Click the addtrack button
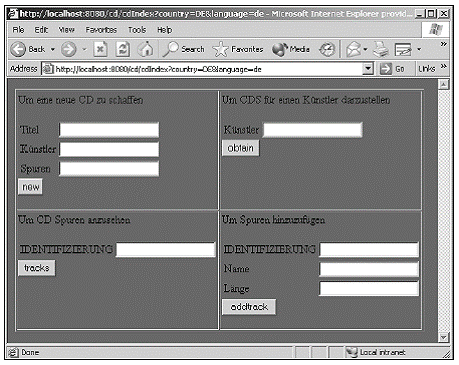The height and width of the screenshot is (365, 459). 249,307
